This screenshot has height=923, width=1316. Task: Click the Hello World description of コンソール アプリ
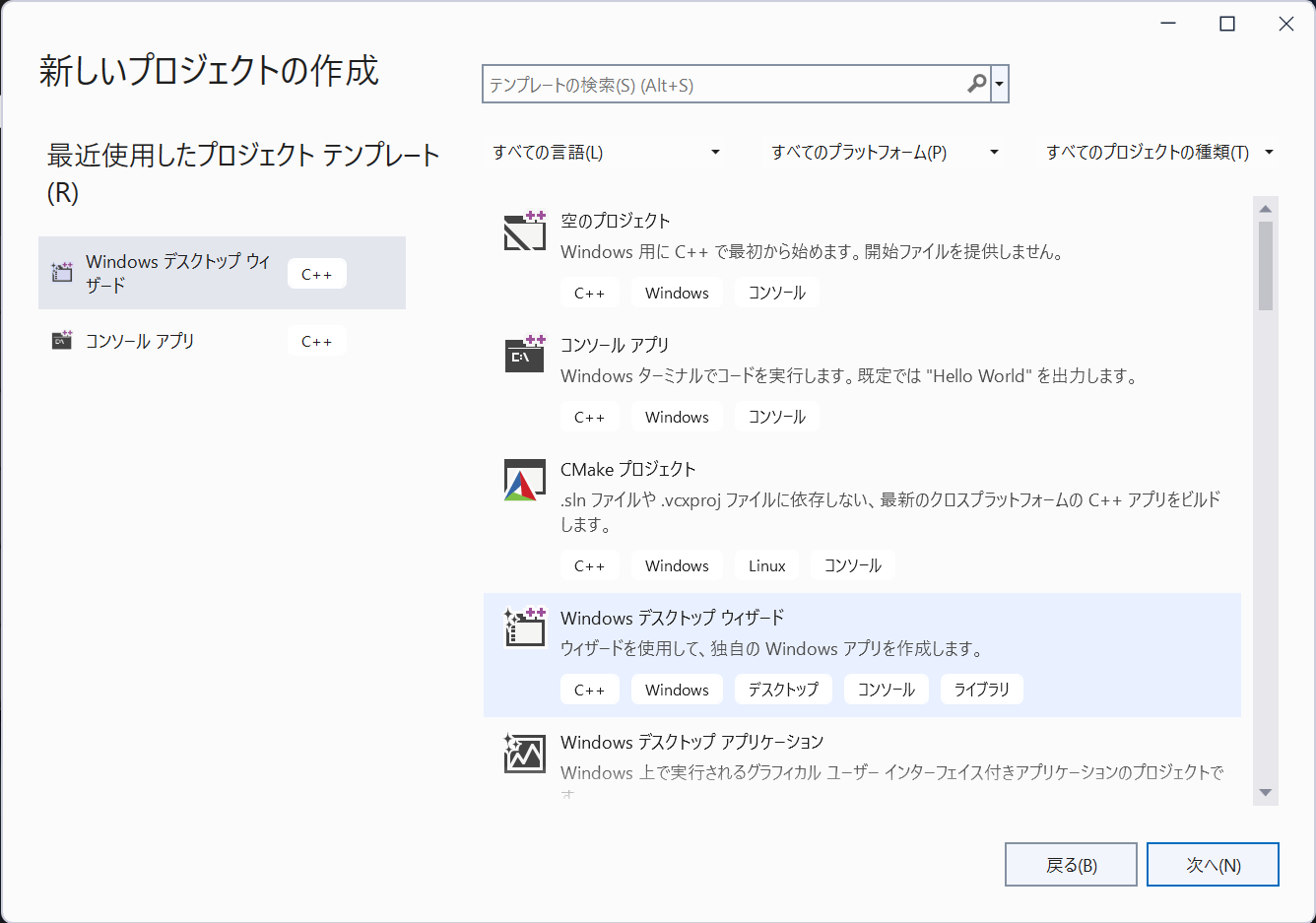coord(849,376)
